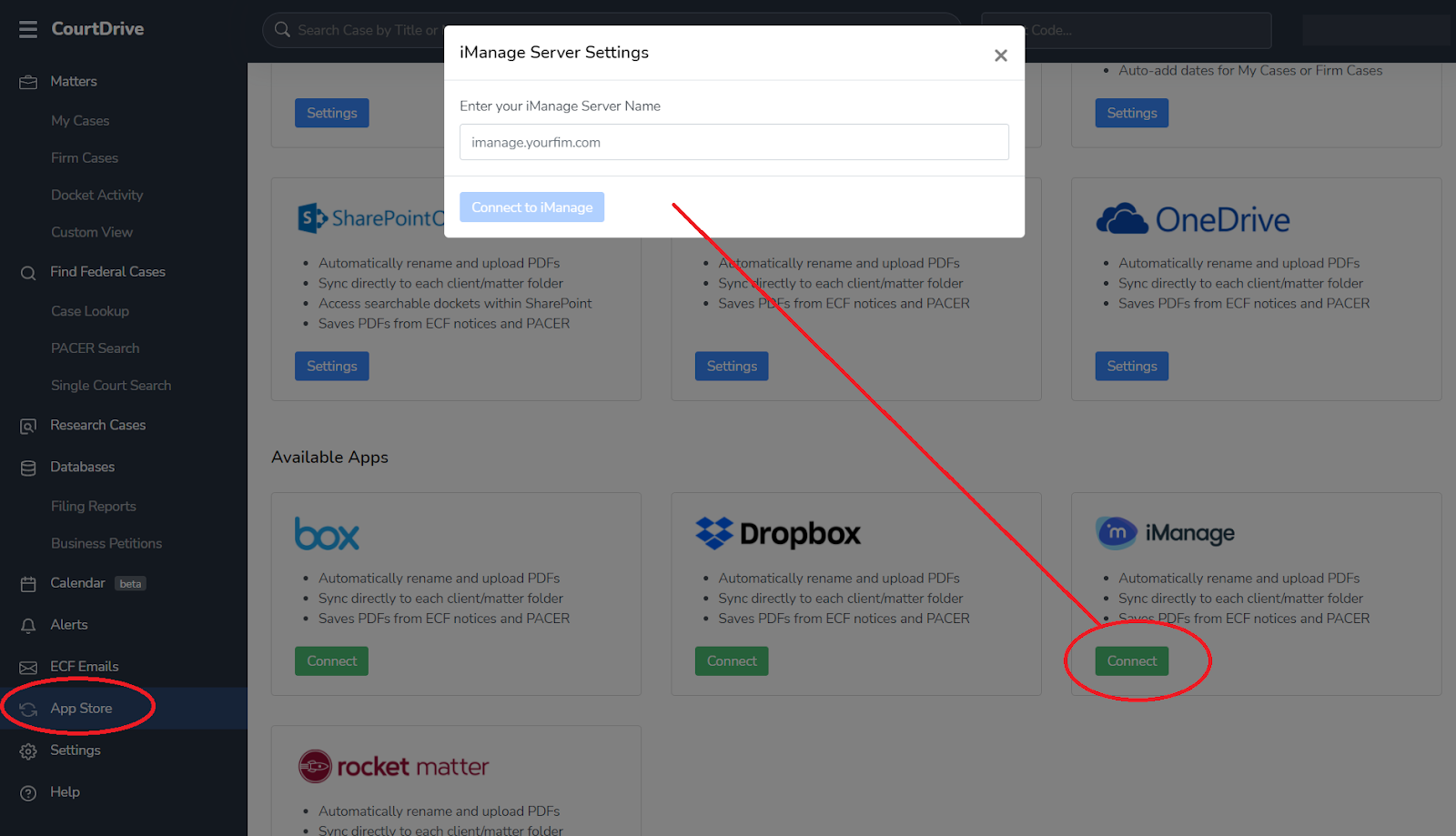Open My Cases in the sidebar
Viewport: 1456px width, 836px height.
[x=80, y=120]
